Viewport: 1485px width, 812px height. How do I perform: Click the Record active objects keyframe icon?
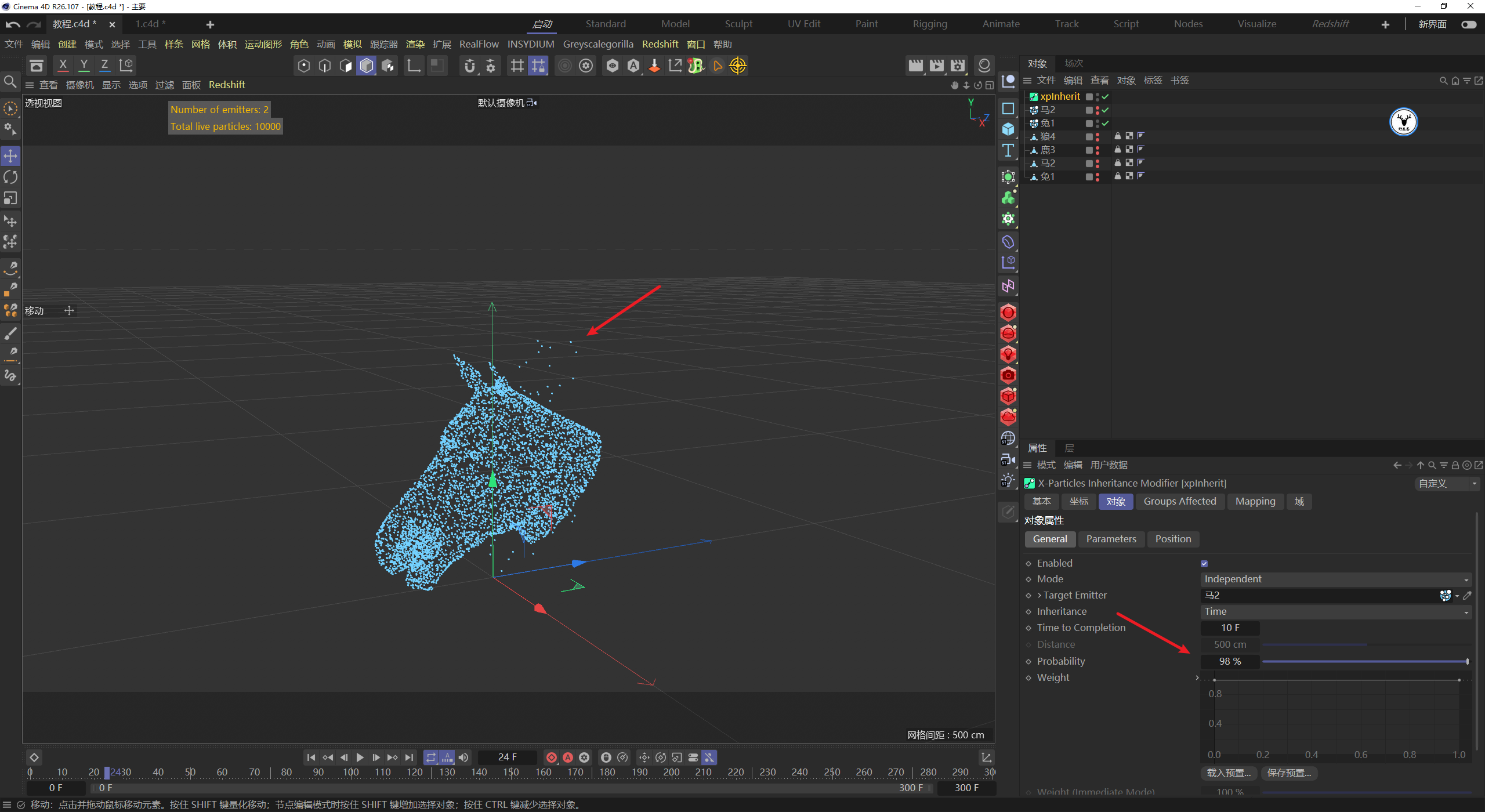pos(552,757)
